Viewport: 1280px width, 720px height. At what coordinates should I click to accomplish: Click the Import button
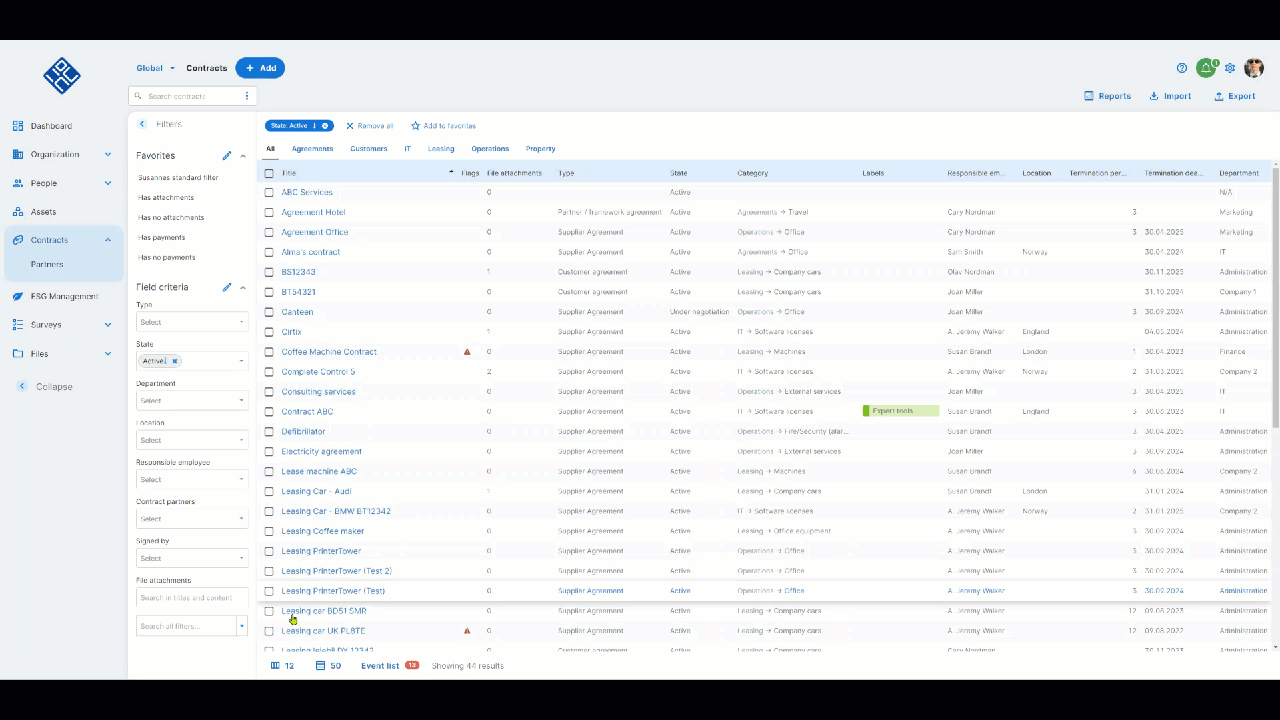1171,96
